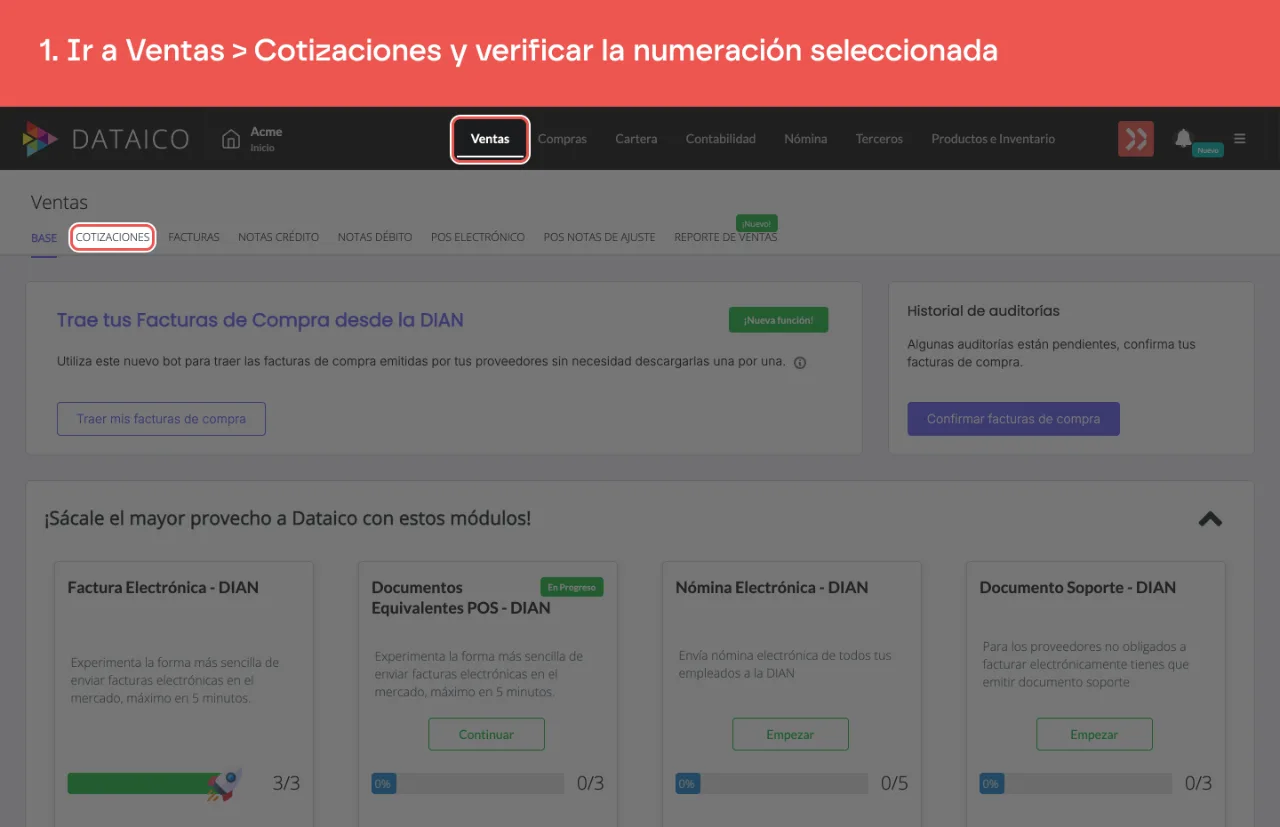This screenshot has width=1280, height=827.
Task: Click Empezar on Documento Soporte card
Action: pos(1094,734)
